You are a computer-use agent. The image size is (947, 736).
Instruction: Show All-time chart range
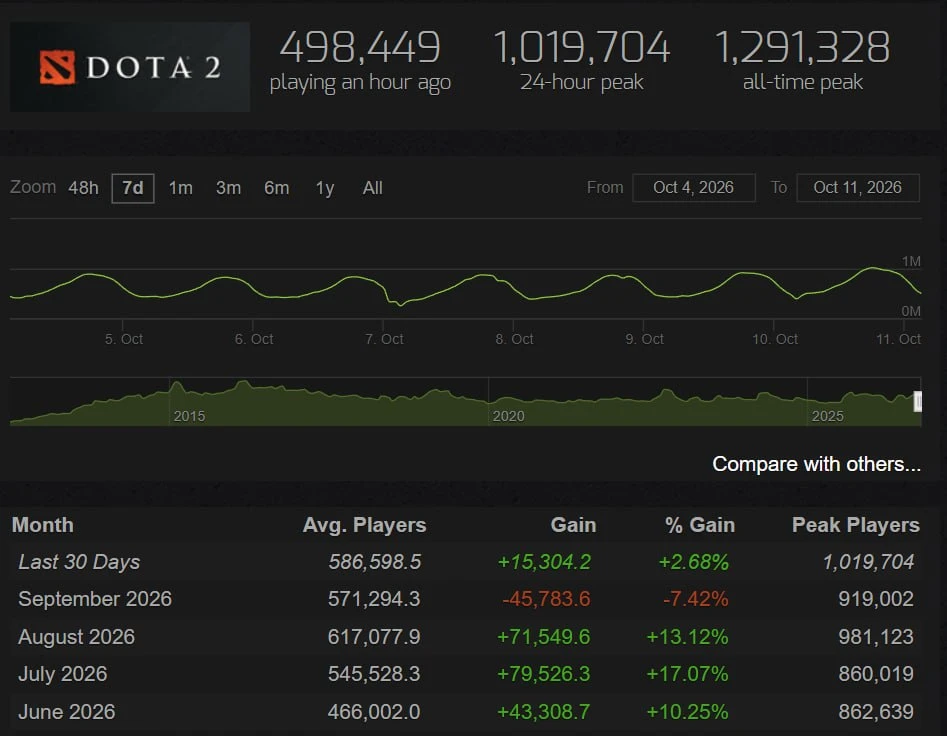[x=373, y=188]
